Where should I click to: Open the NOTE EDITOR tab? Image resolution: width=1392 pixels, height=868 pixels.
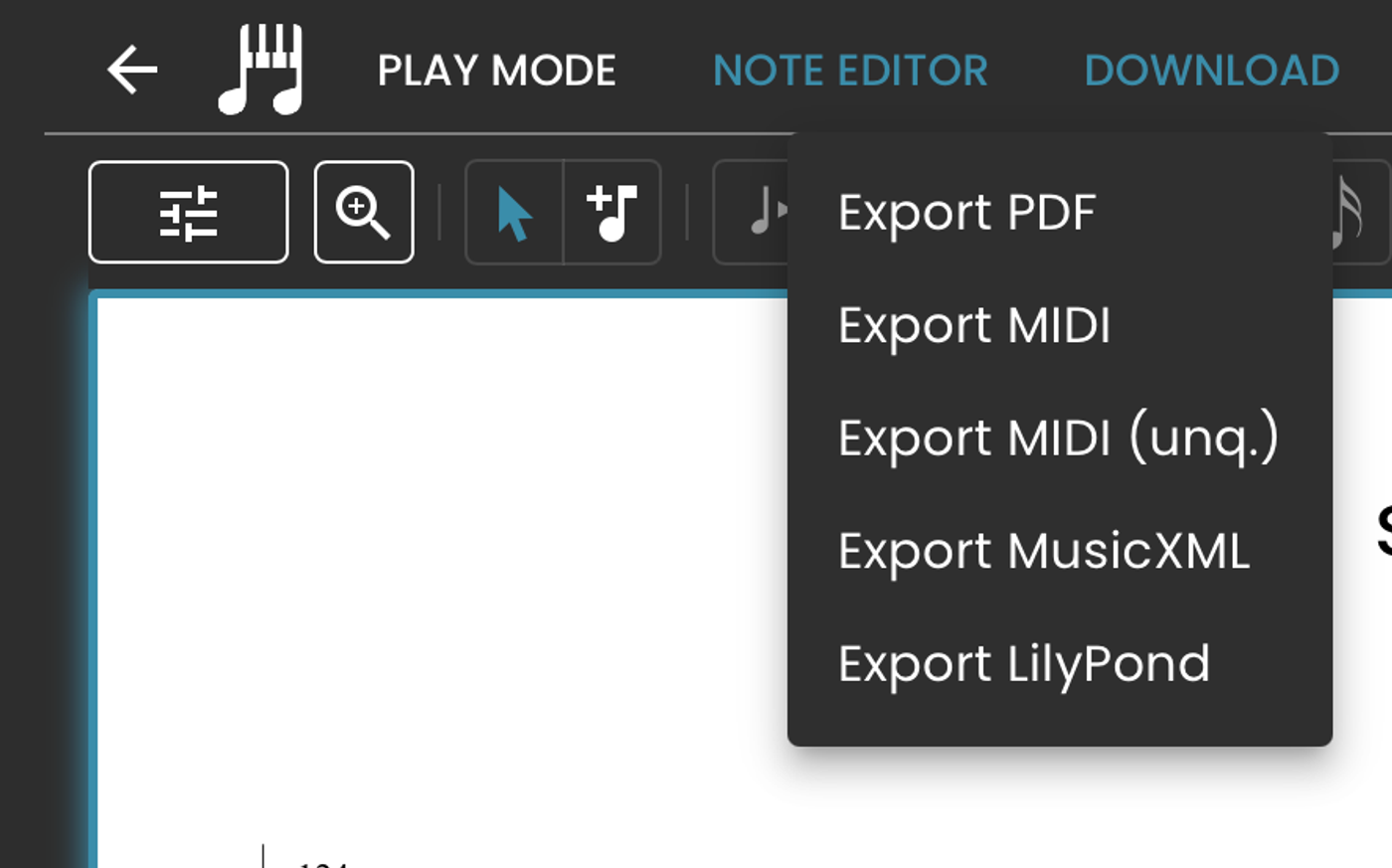coord(850,71)
